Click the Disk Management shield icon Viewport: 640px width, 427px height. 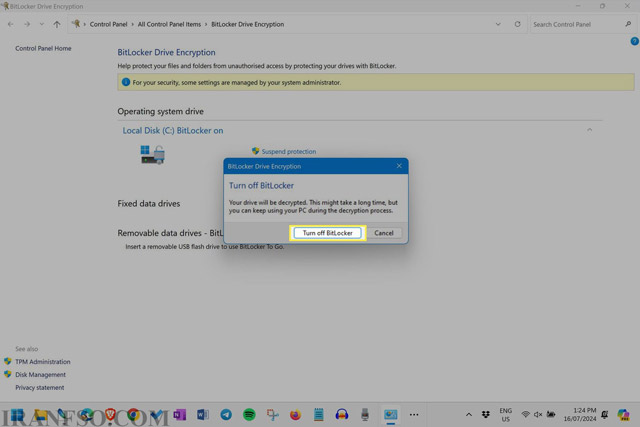(x=8, y=374)
